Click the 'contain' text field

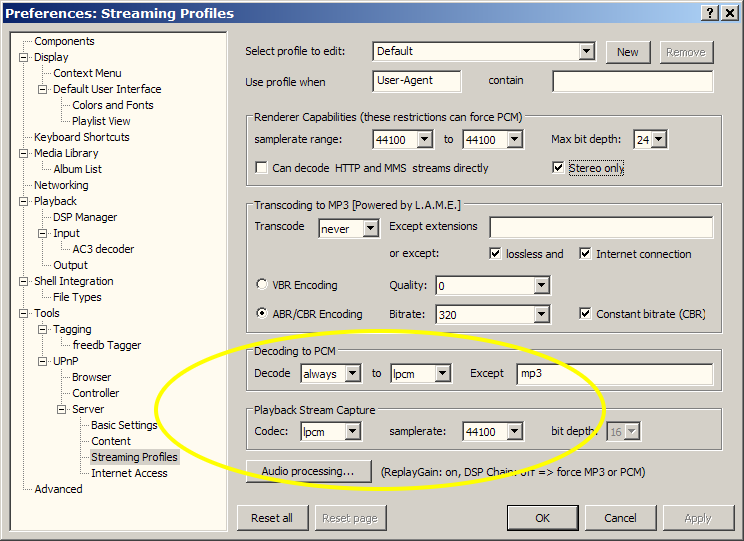point(632,81)
